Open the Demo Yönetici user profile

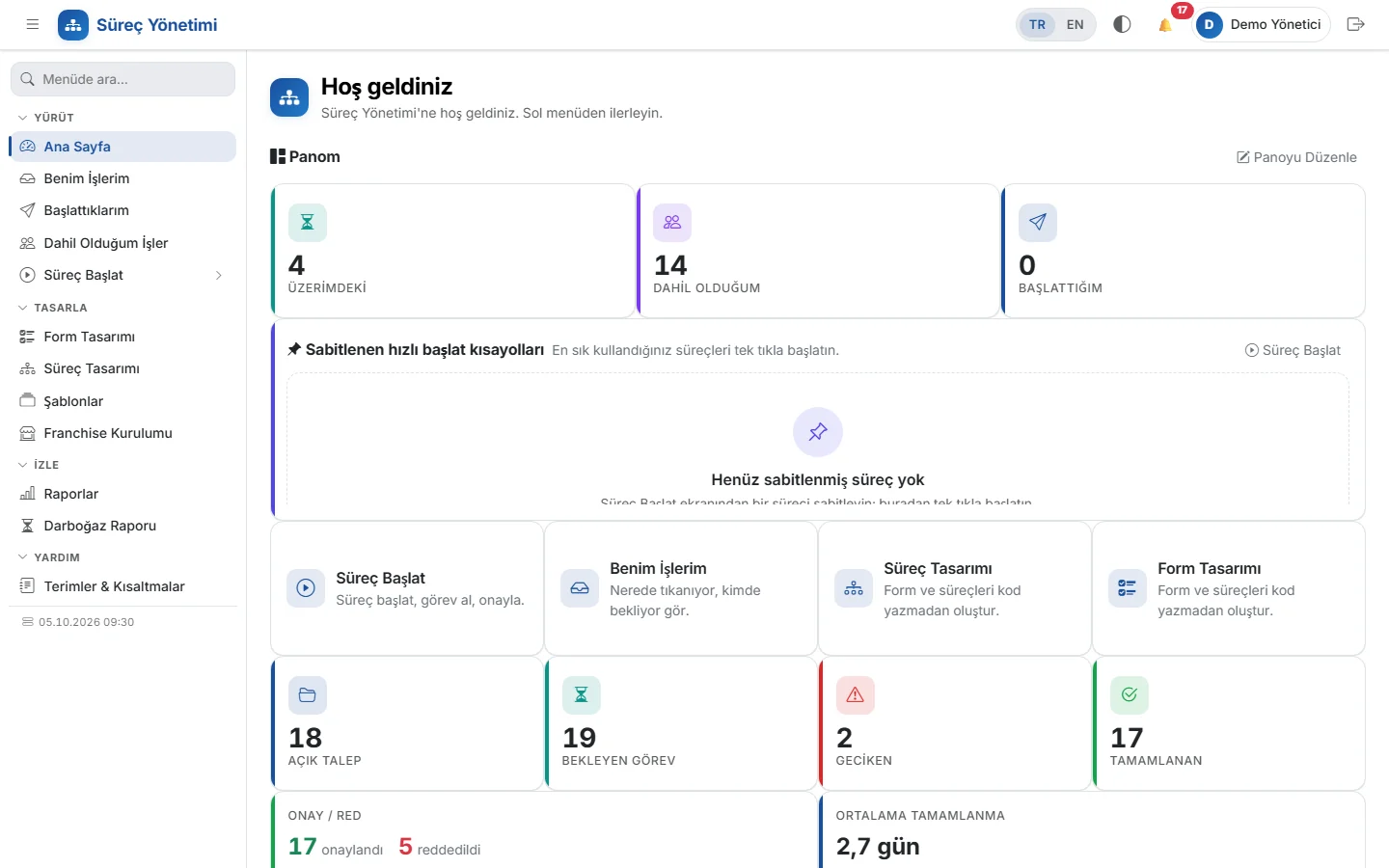[x=1263, y=24]
